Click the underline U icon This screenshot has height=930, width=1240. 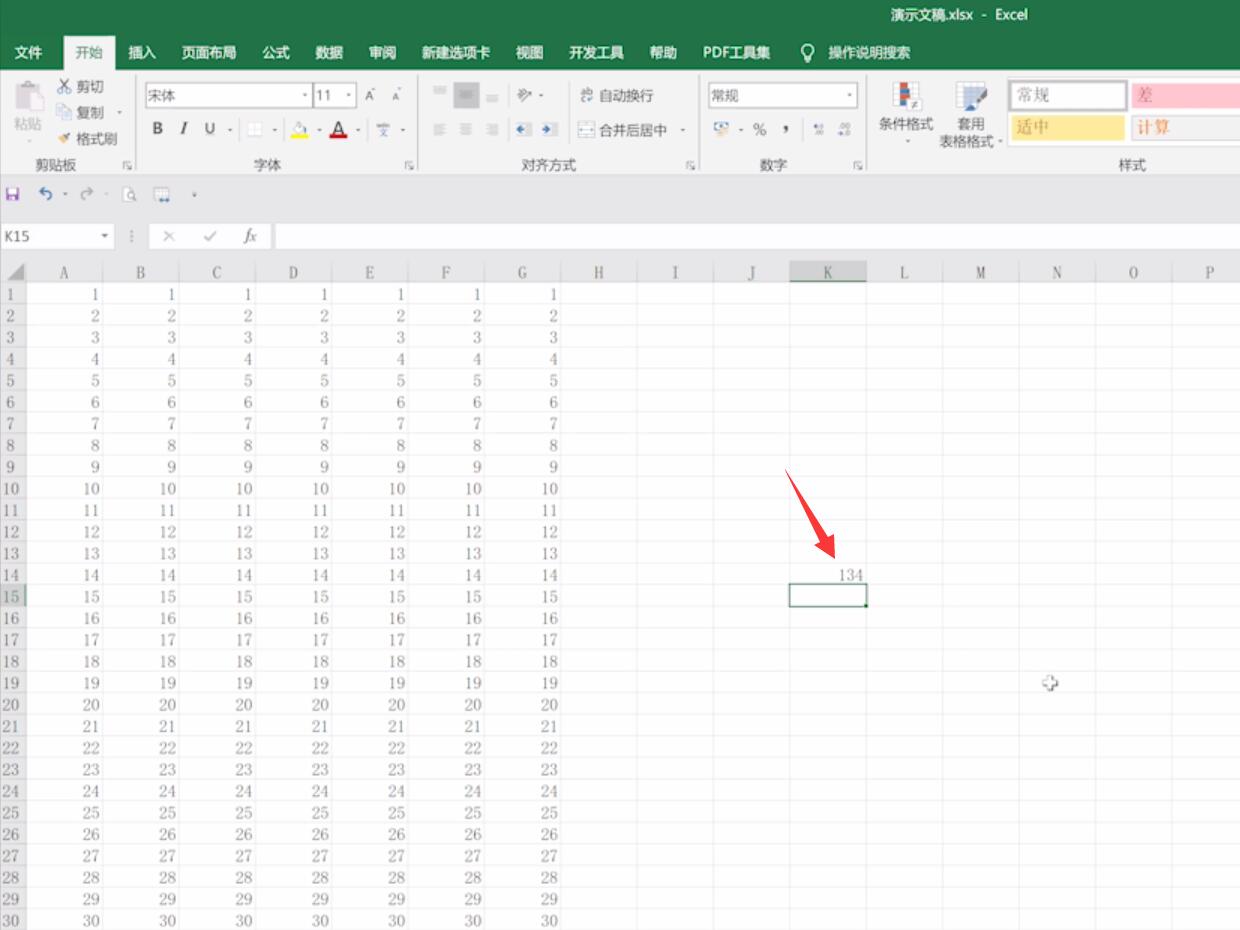point(209,129)
